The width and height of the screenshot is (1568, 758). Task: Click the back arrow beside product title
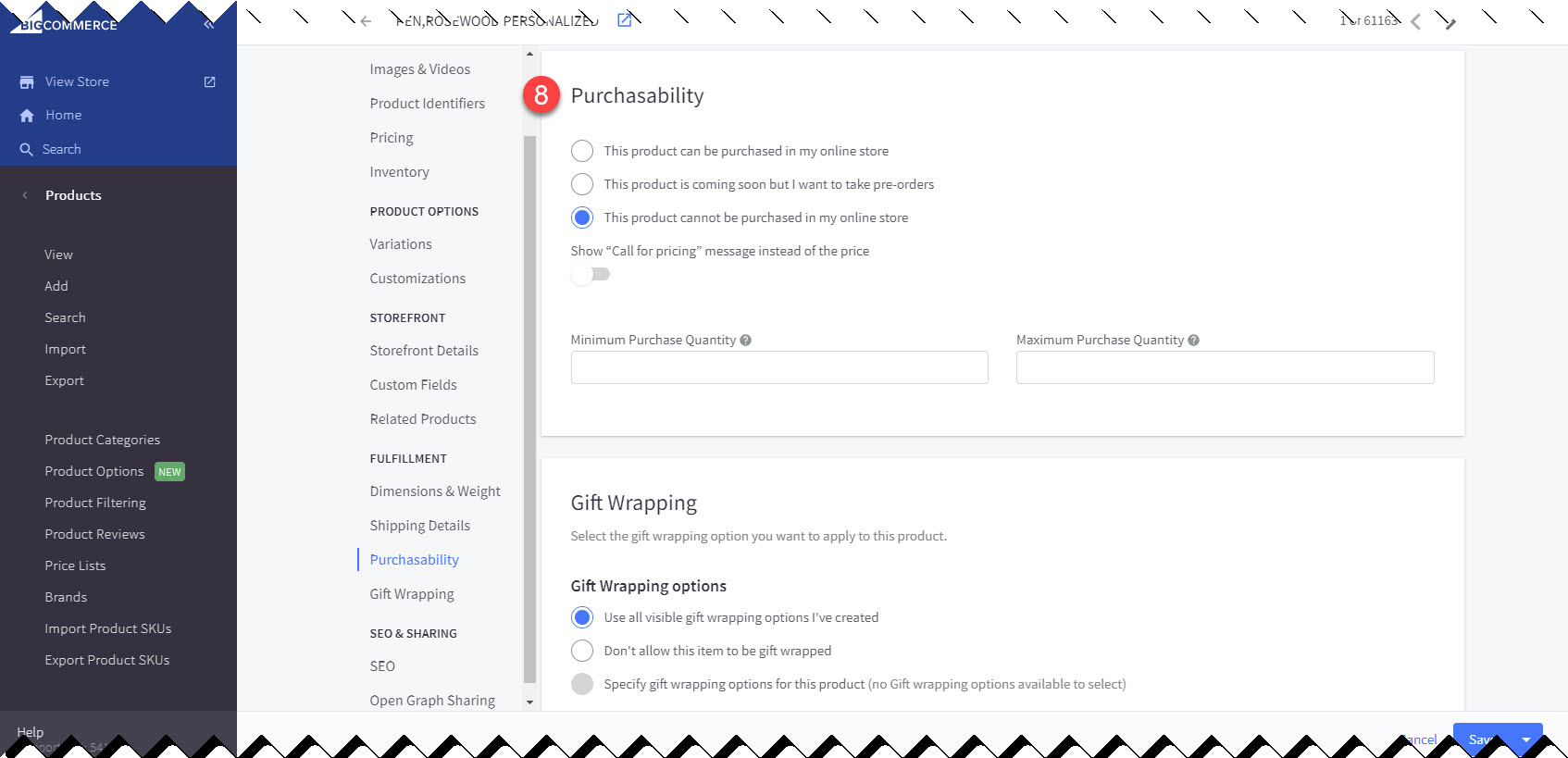click(x=366, y=21)
